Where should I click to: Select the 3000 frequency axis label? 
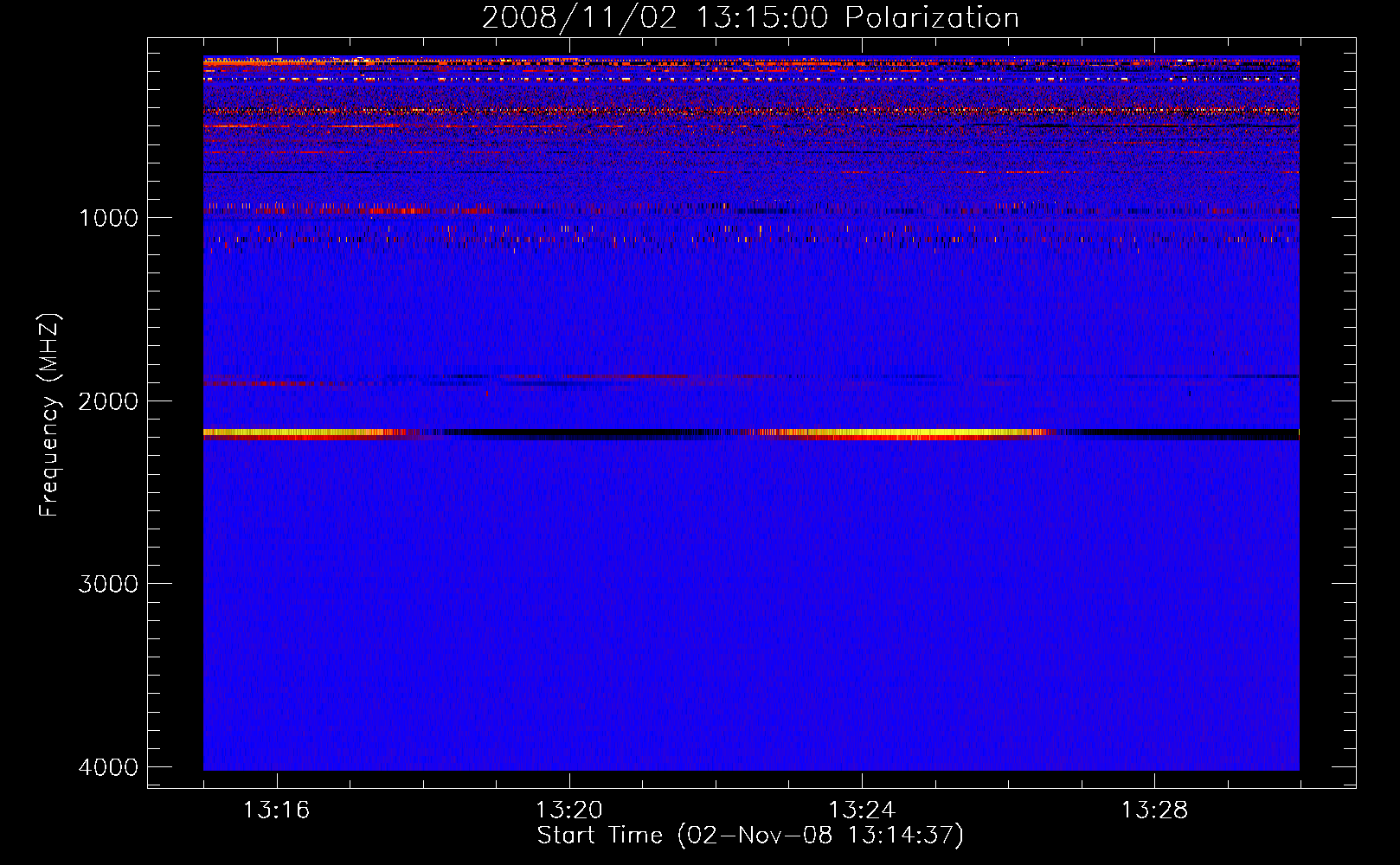[108, 584]
